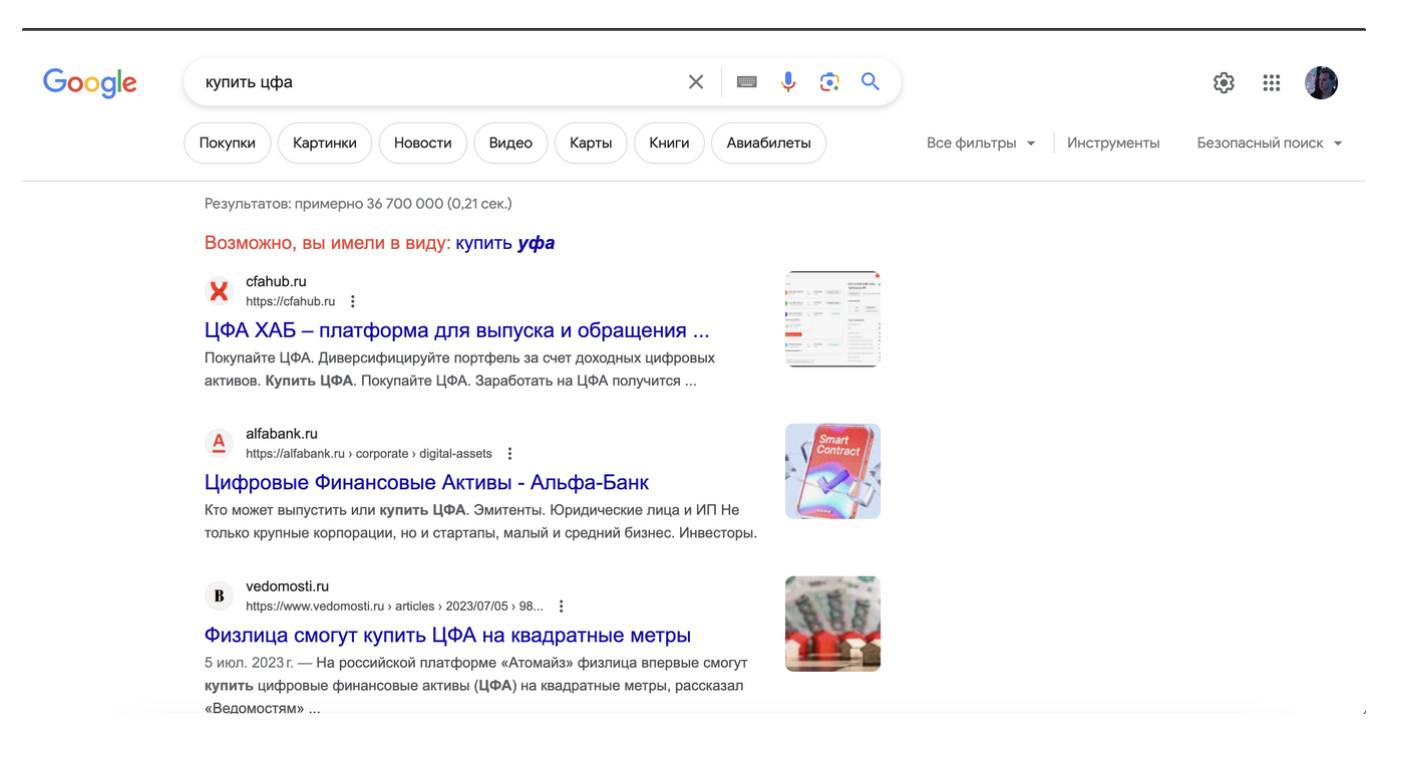The image size is (1406, 782).
Task: Open the Alfa-Bank Smart Contract thumbnail
Action: 832,471
